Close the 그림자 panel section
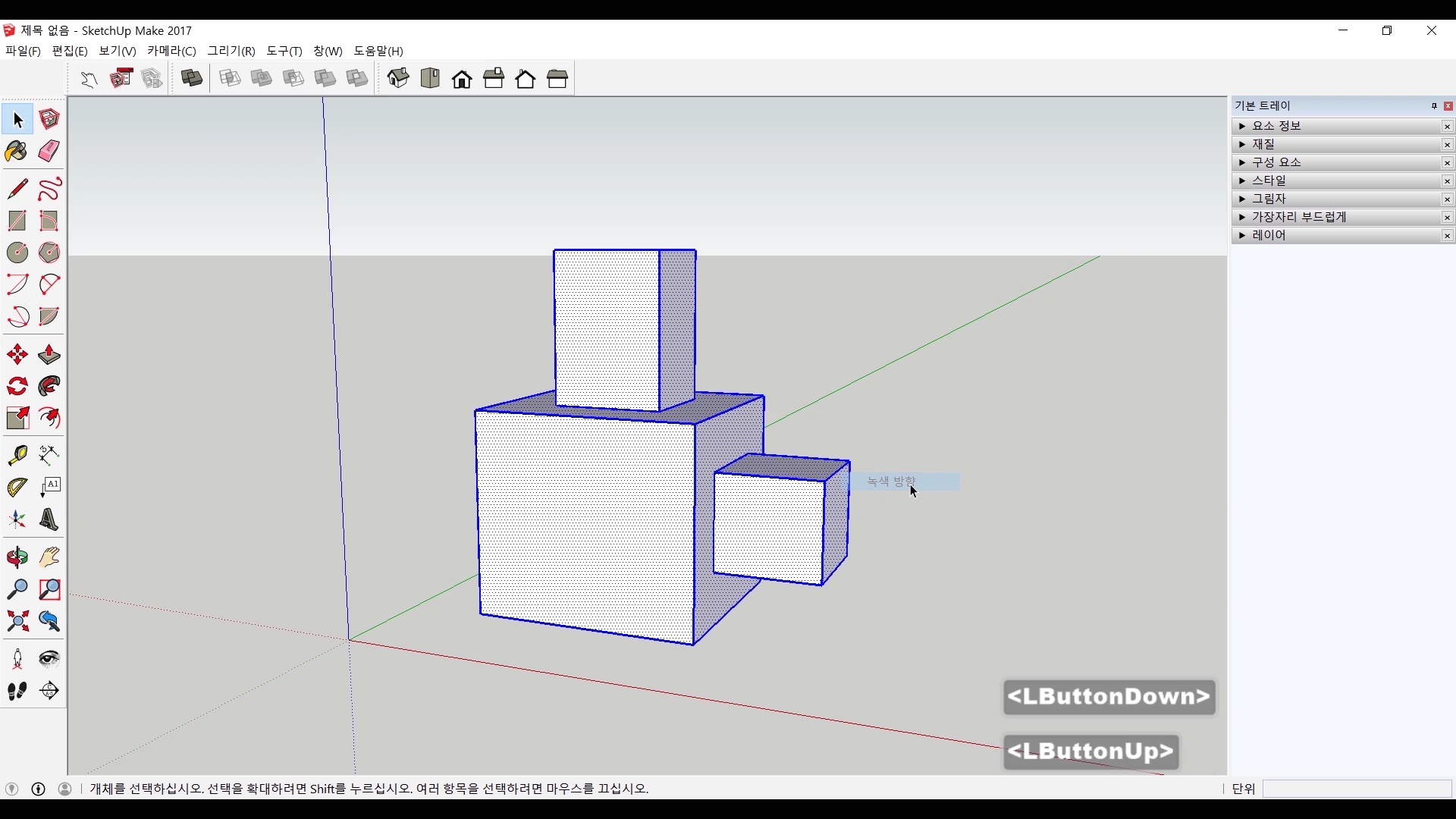The height and width of the screenshot is (819, 1456). 1447,199
